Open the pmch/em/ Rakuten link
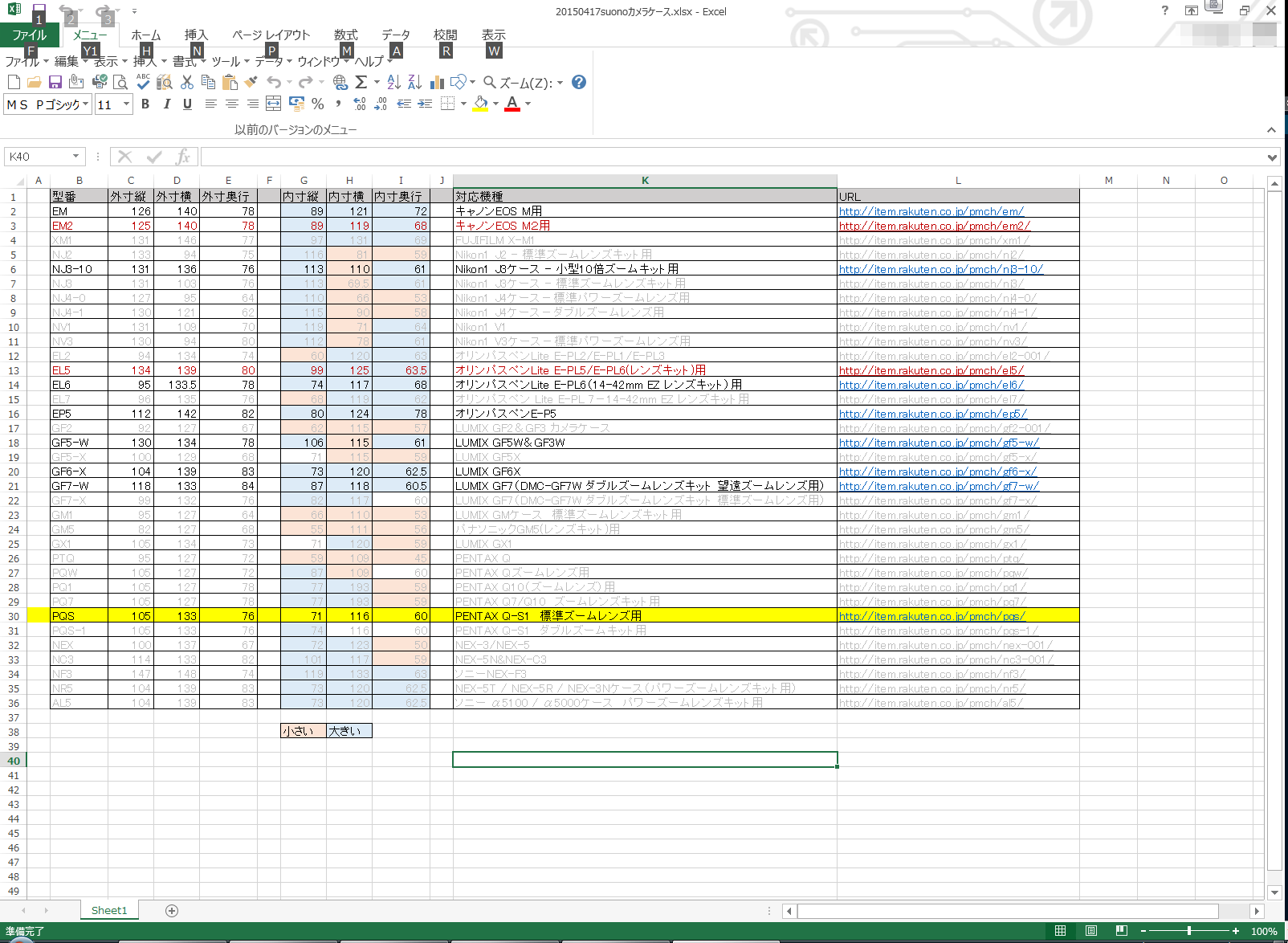 coord(931,211)
